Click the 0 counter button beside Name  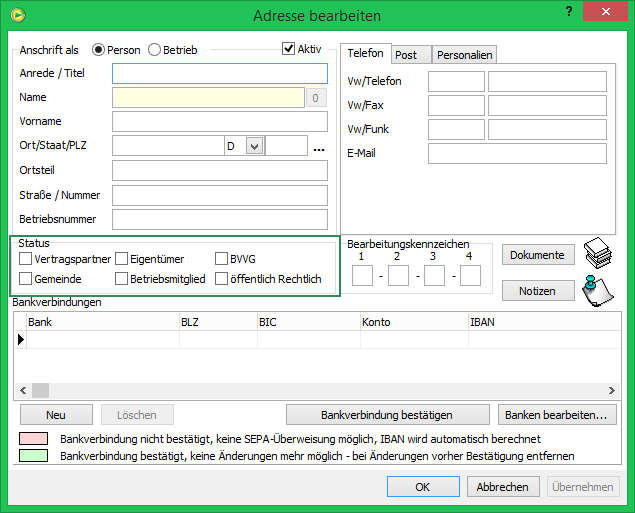pyautogui.click(x=316, y=98)
